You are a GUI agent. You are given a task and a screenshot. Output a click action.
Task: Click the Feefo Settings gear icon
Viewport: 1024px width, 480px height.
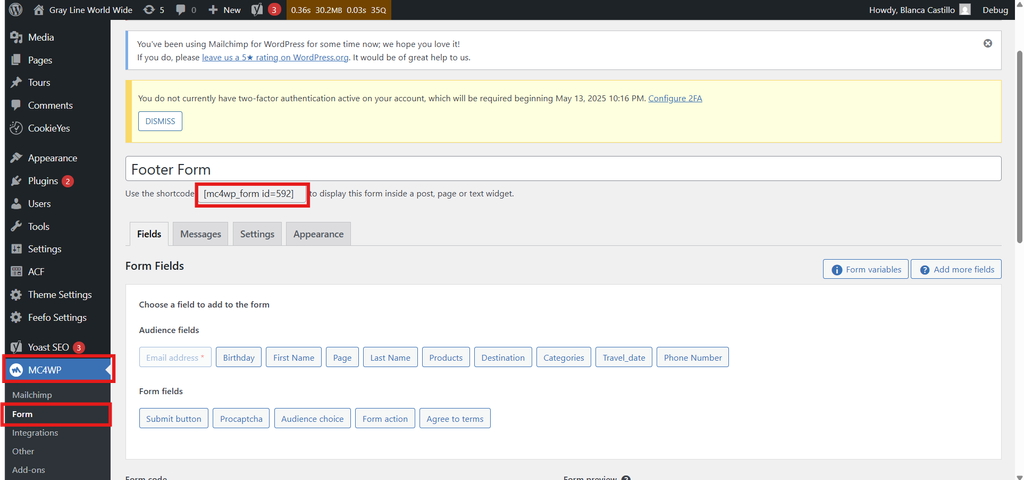pyautogui.click(x=17, y=317)
